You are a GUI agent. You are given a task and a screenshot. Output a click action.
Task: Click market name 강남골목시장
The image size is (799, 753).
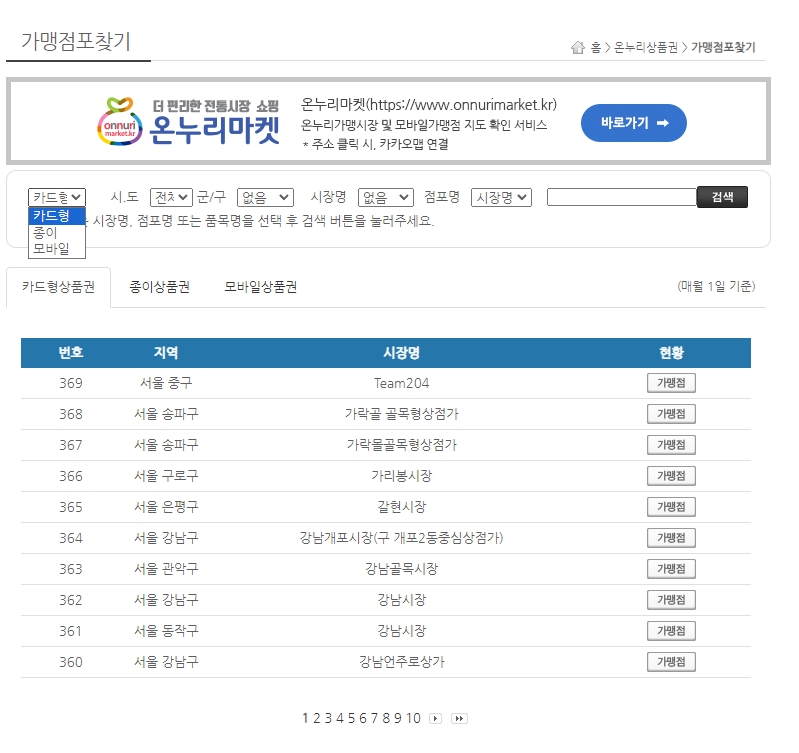coord(402,569)
